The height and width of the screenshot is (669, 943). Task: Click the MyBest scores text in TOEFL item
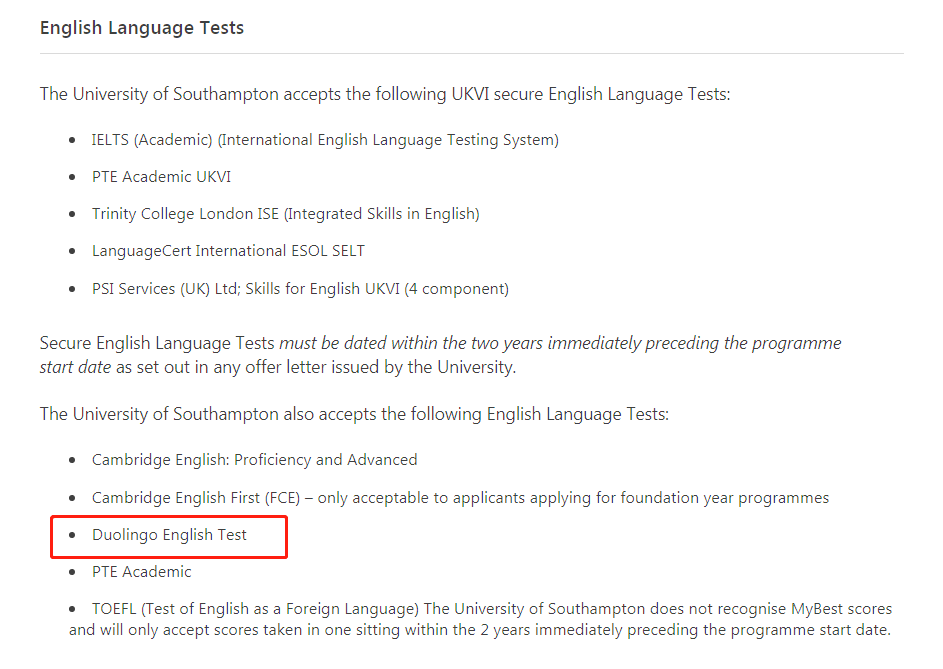(841, 609)
